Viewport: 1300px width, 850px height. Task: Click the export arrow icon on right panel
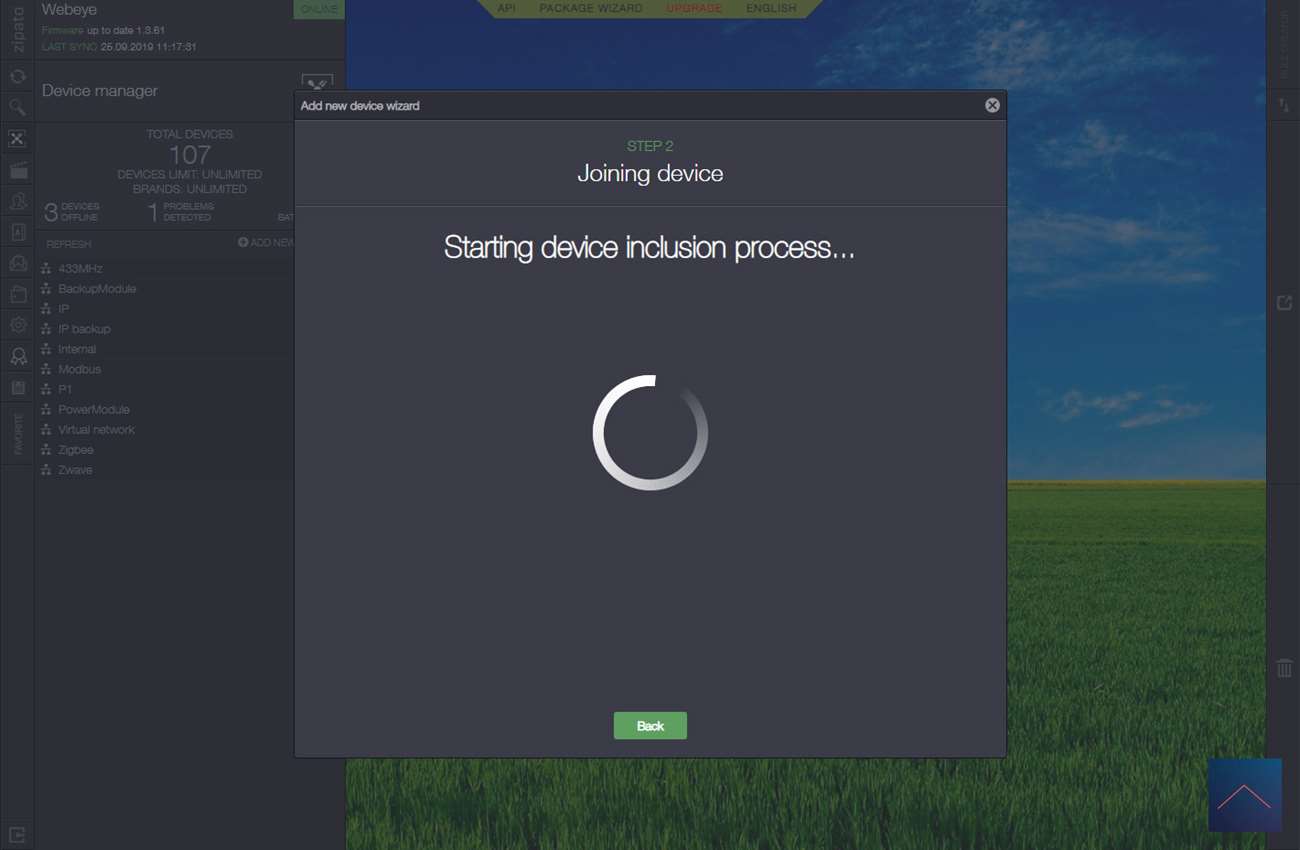pos(1284,303)
